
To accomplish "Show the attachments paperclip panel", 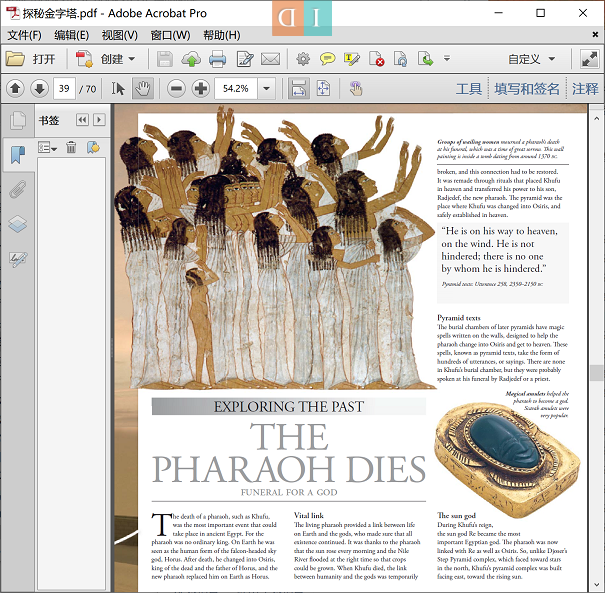I will (18, 189).
